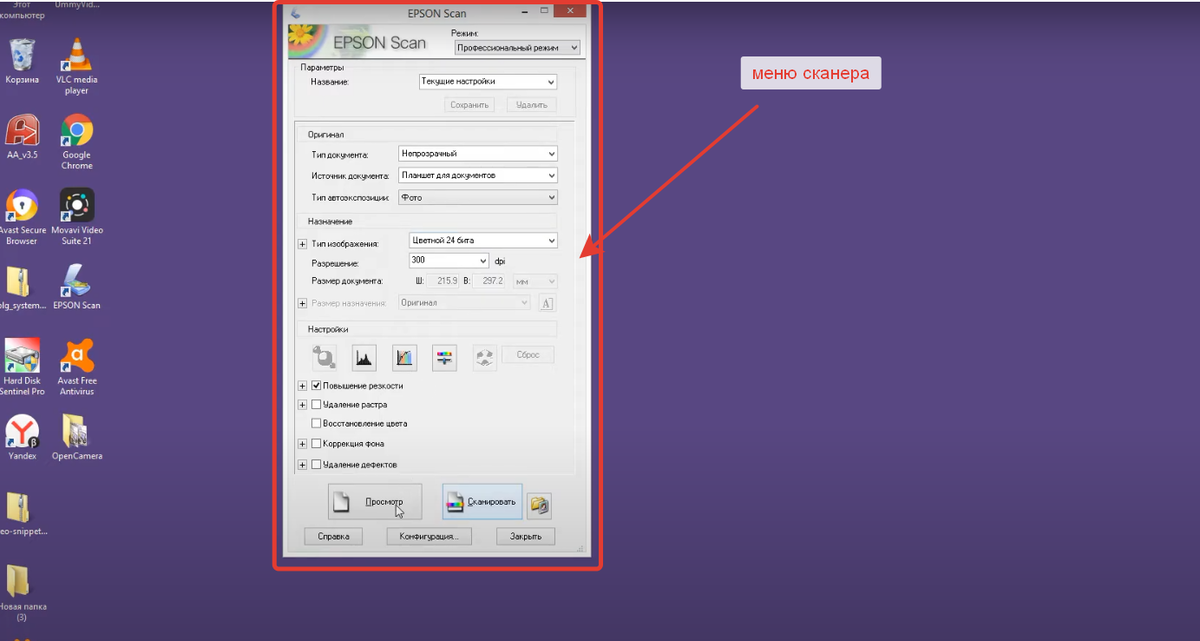
Task: Click the orientation 'A' icon button
Action: [547, 303]
